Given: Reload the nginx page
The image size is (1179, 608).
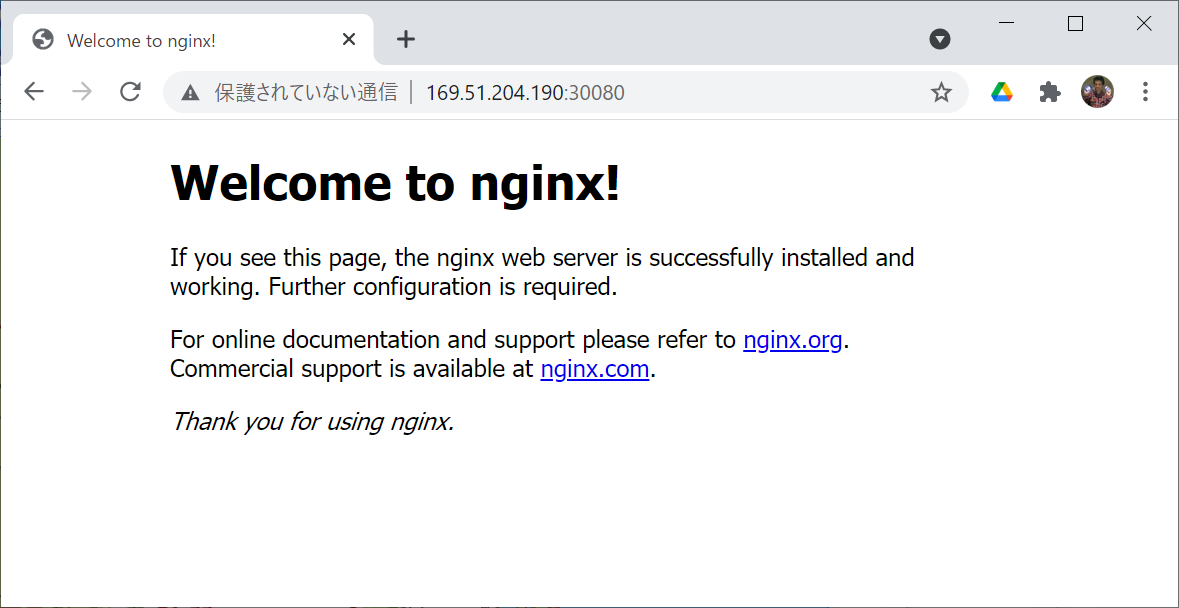Looking at the screenshot, I should pyautogui.click(x=131, y=92).
